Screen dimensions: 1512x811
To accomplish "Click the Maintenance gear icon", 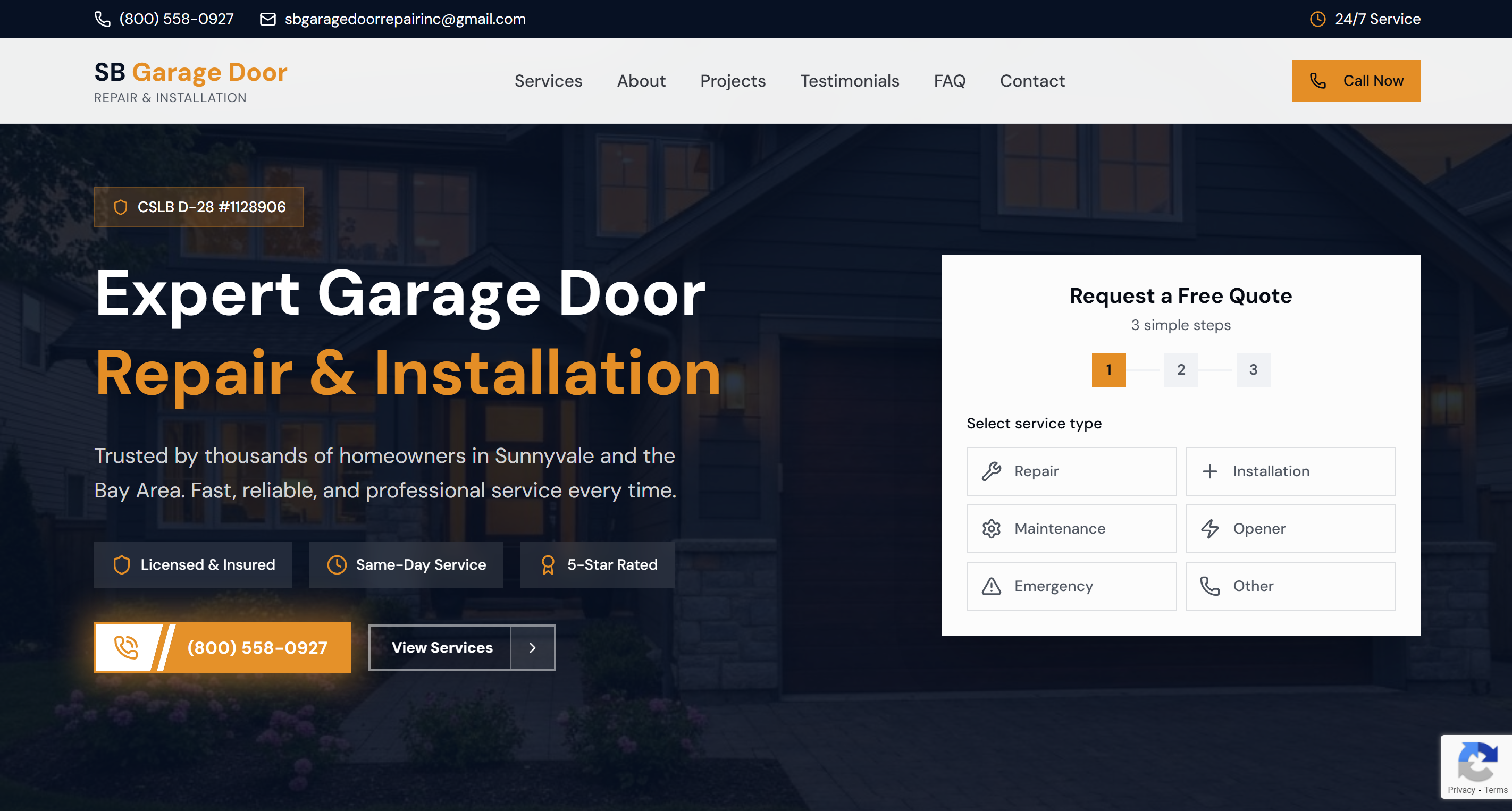I will pos(992,528).
